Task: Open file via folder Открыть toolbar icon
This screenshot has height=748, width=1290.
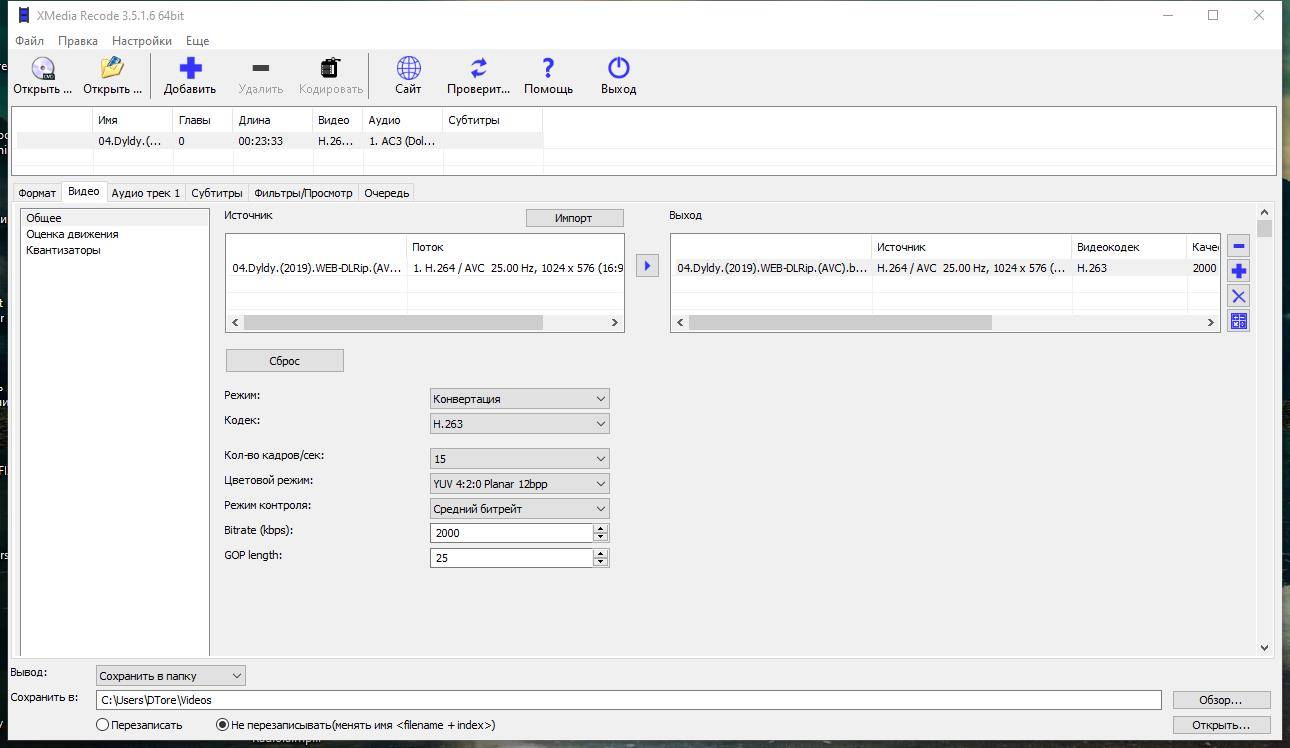Action: coord(112,68)
